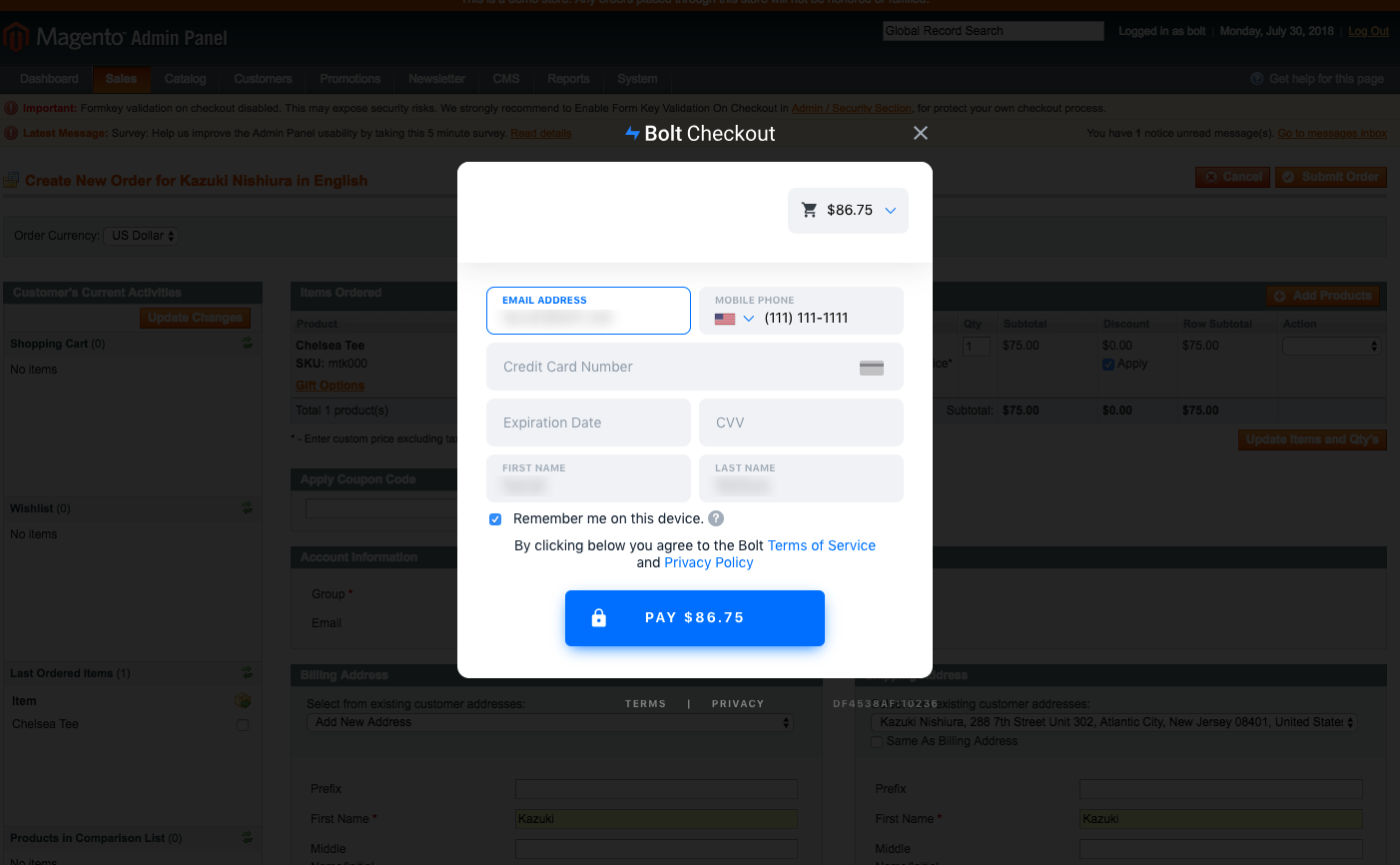Screen dimensions: 1400x865
Task: Open the shipping existing address dropdown
Action: tap(1113, 722)
